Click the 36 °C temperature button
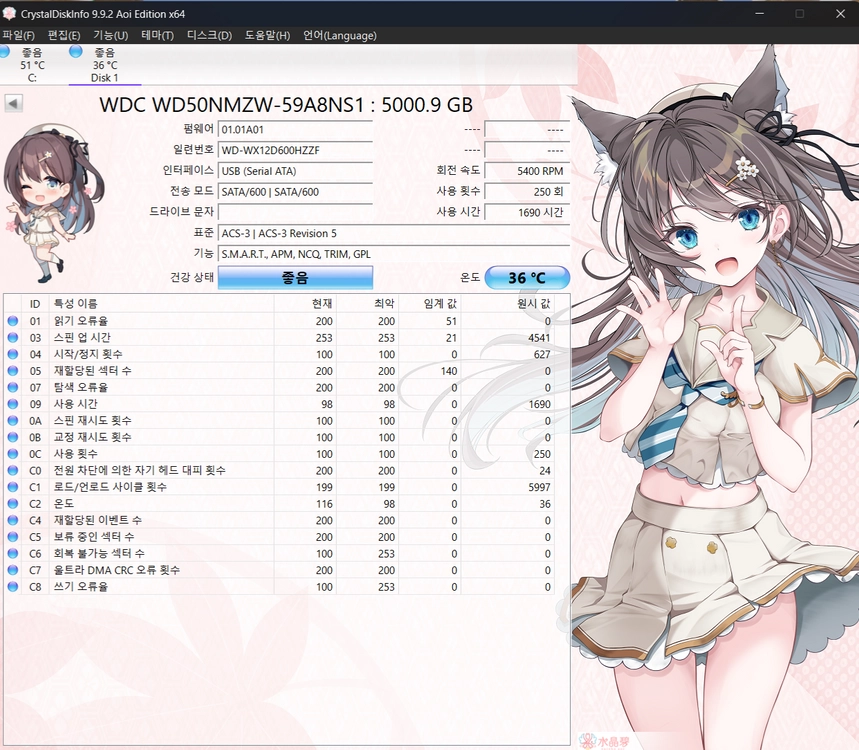Viewport: 859px width, 750px height. [527, 278]
